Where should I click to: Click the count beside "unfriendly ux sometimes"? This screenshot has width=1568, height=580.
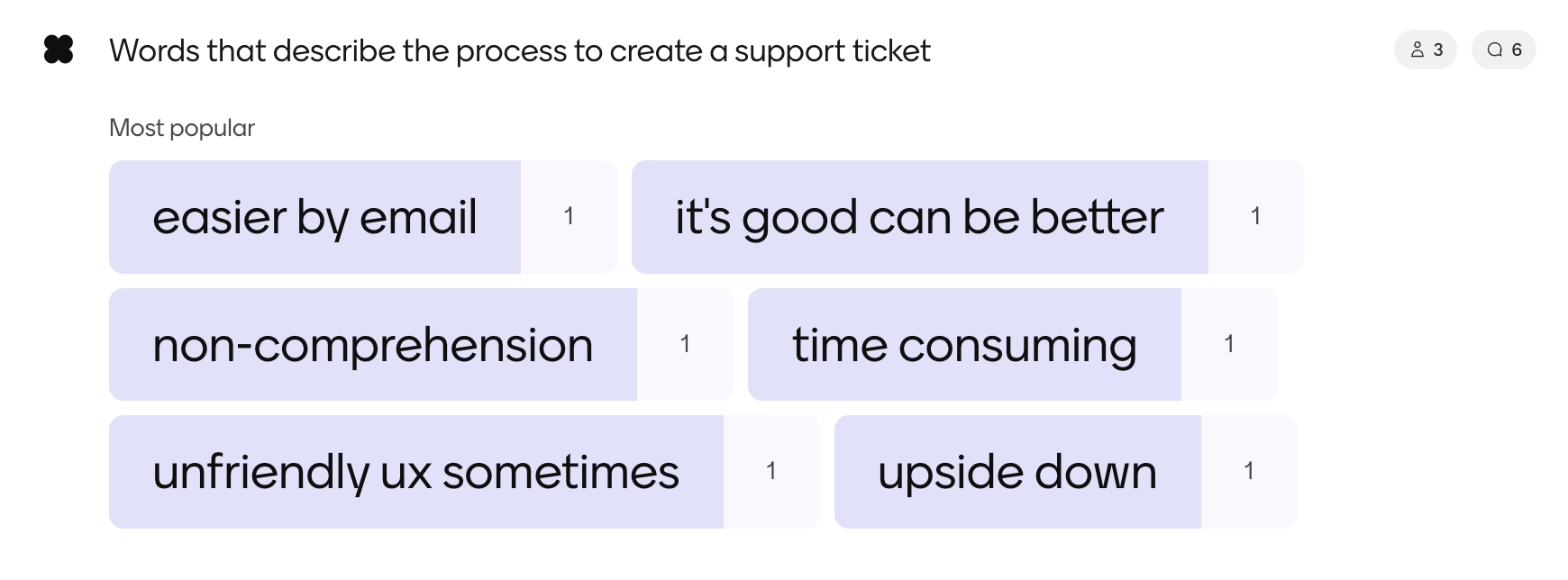[x=771, y=471]
